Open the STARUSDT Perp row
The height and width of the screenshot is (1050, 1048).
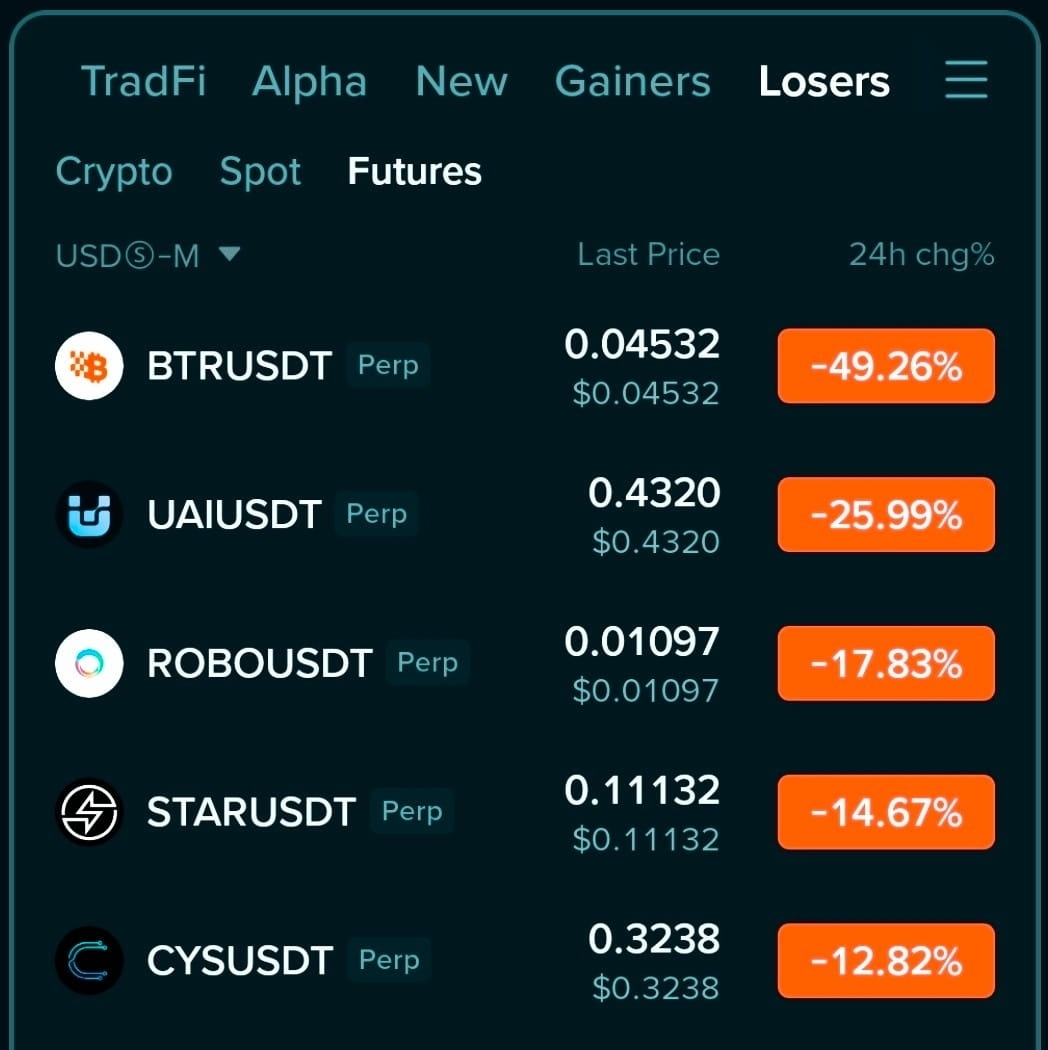point(525,812)
